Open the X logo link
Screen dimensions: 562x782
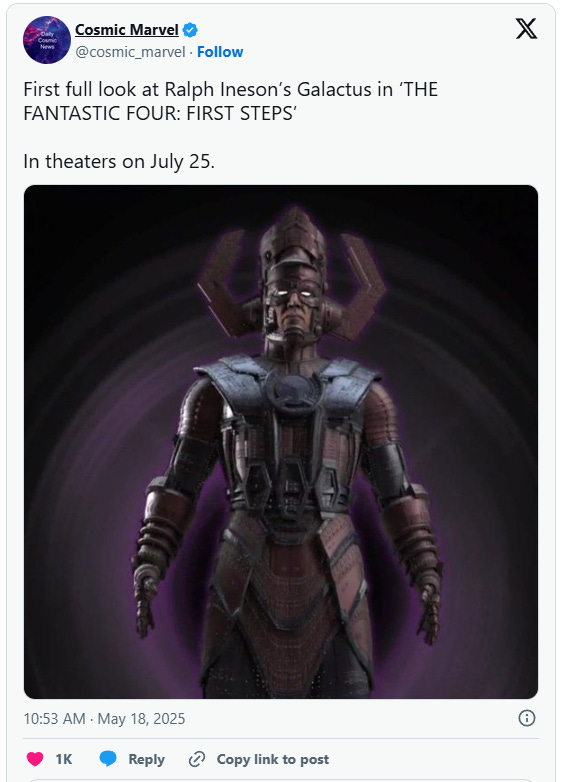pos(526,28)
